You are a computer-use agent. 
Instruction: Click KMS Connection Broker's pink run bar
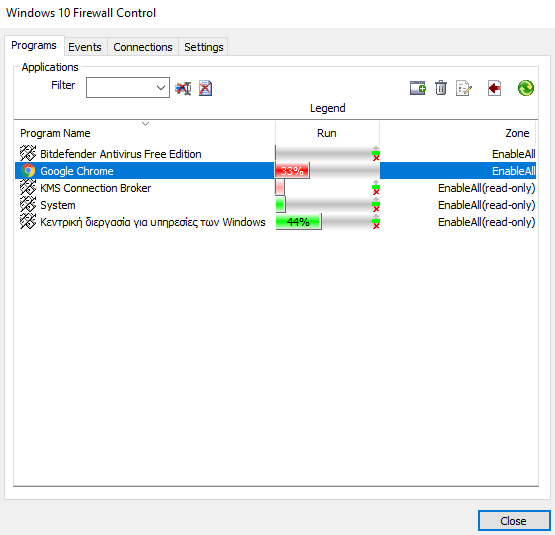tap(280, 187)
